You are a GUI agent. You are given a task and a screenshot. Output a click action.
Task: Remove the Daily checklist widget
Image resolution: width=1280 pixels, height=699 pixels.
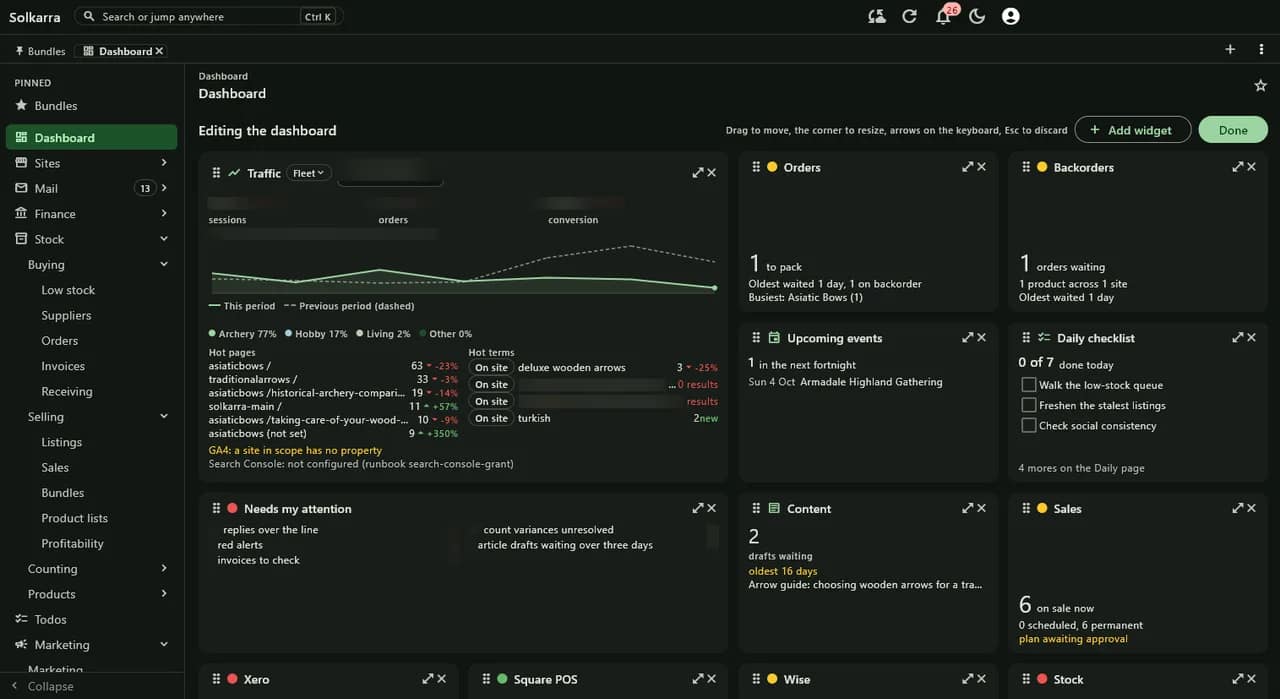(1251, 338)
